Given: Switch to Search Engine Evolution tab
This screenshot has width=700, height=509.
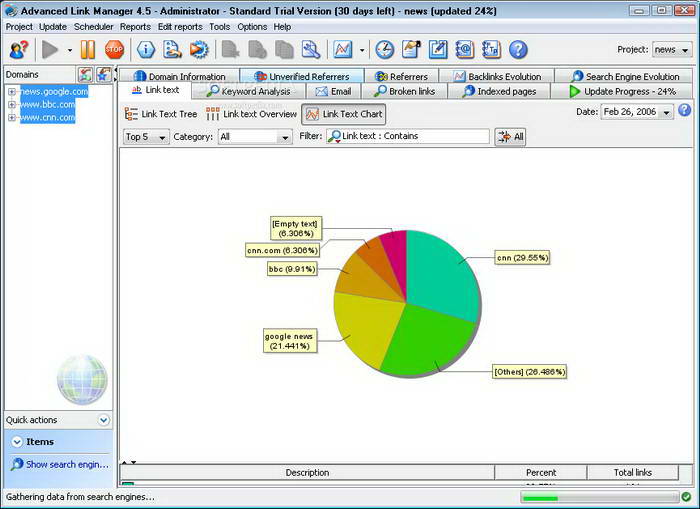Looking at the screenshot, I should point(625,76).
